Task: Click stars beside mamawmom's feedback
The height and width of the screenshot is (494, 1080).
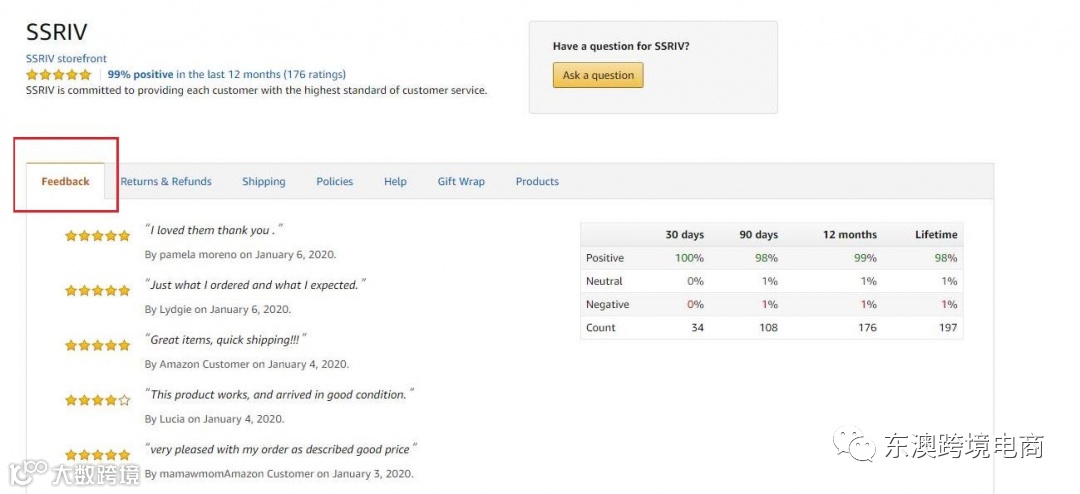Action: 97,455
